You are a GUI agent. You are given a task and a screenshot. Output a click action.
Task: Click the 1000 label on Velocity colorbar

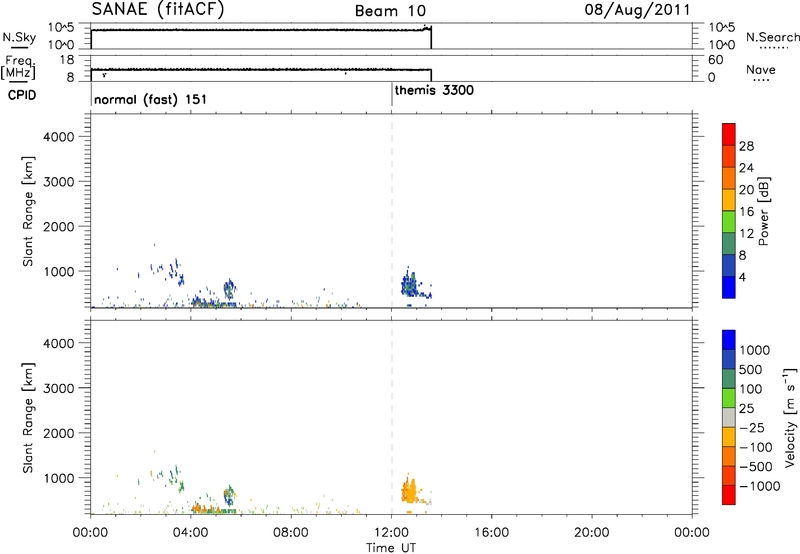755,350
